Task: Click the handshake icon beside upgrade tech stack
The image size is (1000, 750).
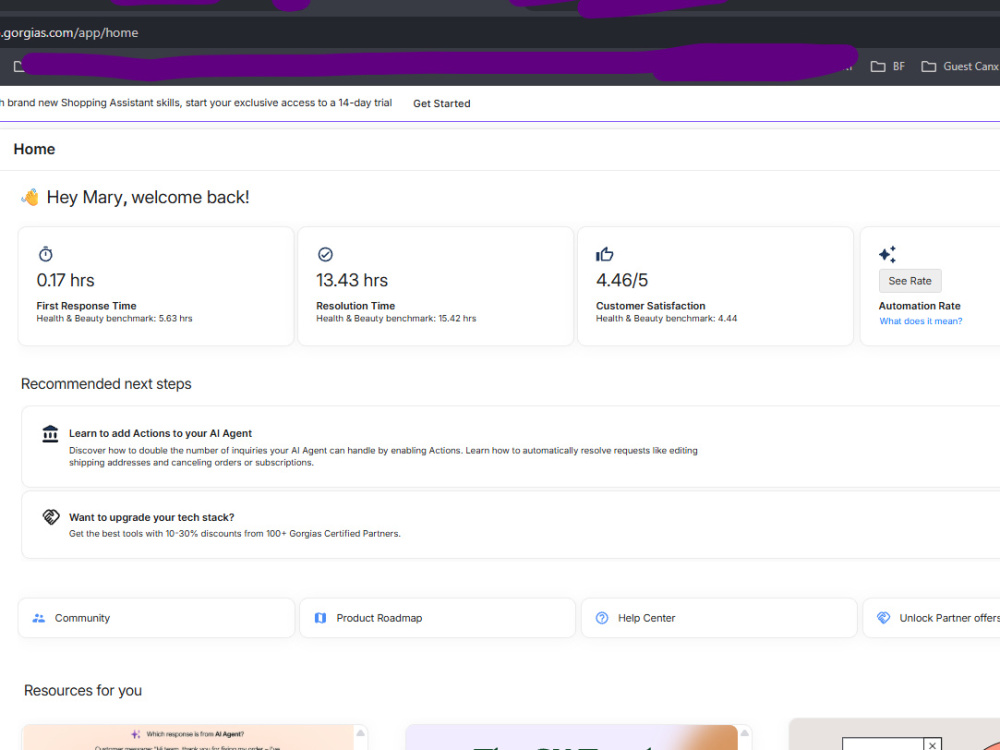Action: pyautogui.click(x=50, y=517)
